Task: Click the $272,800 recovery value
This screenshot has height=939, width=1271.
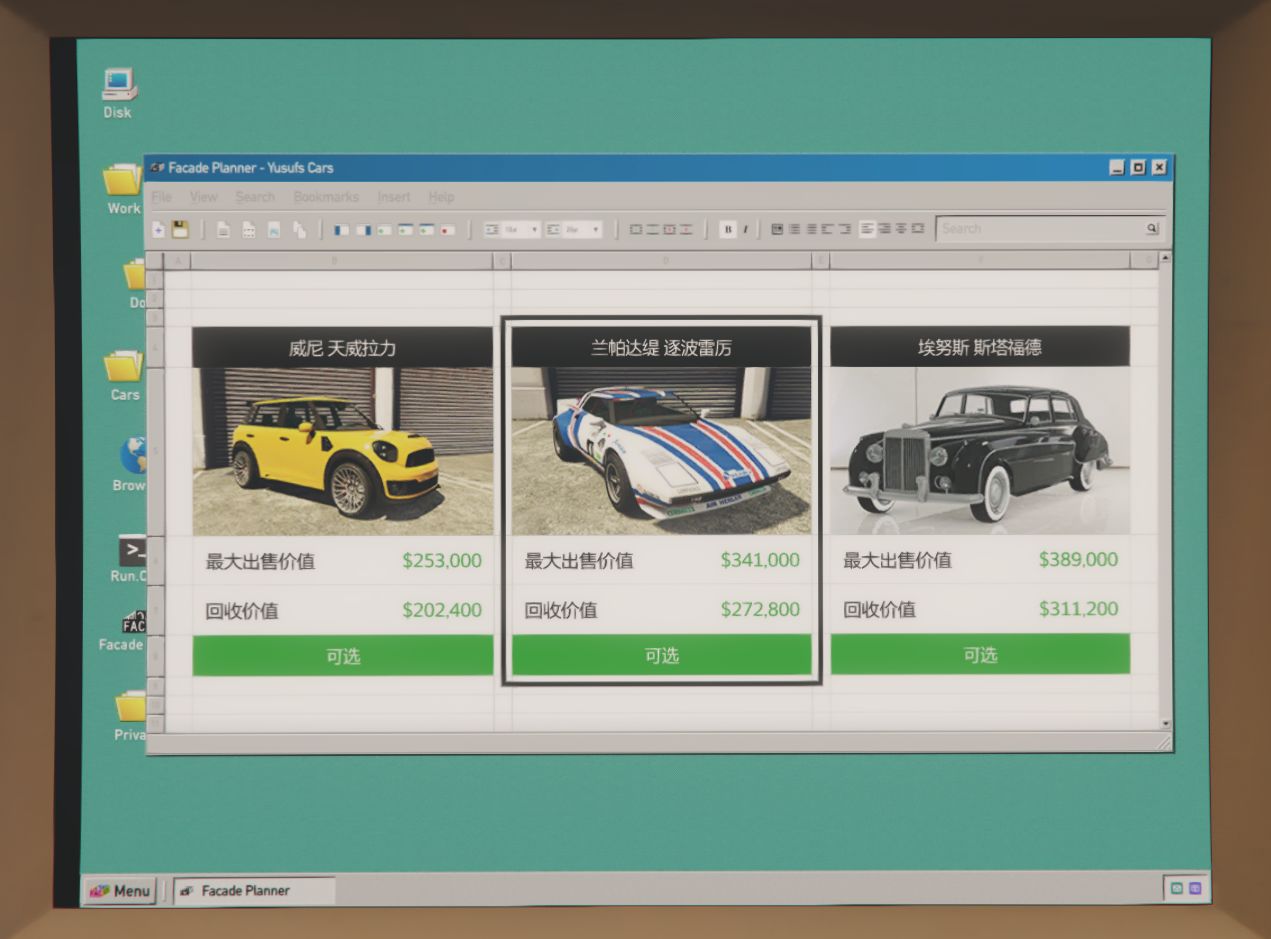Action: coord(760,609)
